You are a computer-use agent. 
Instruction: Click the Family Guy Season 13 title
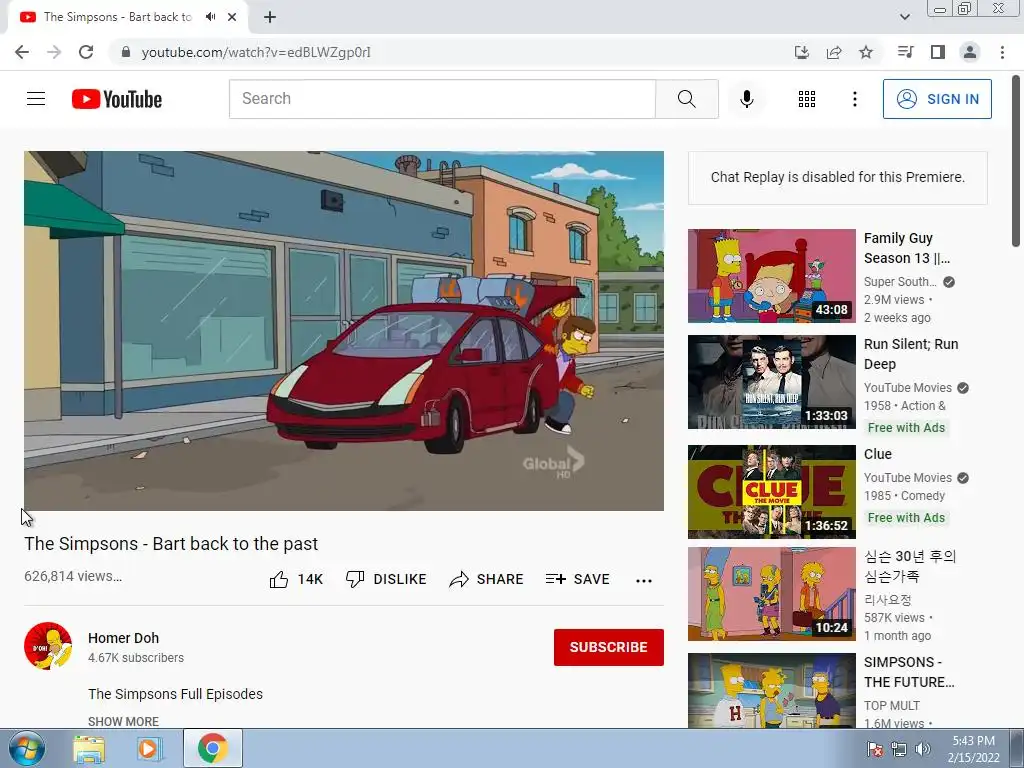[906, 248]
